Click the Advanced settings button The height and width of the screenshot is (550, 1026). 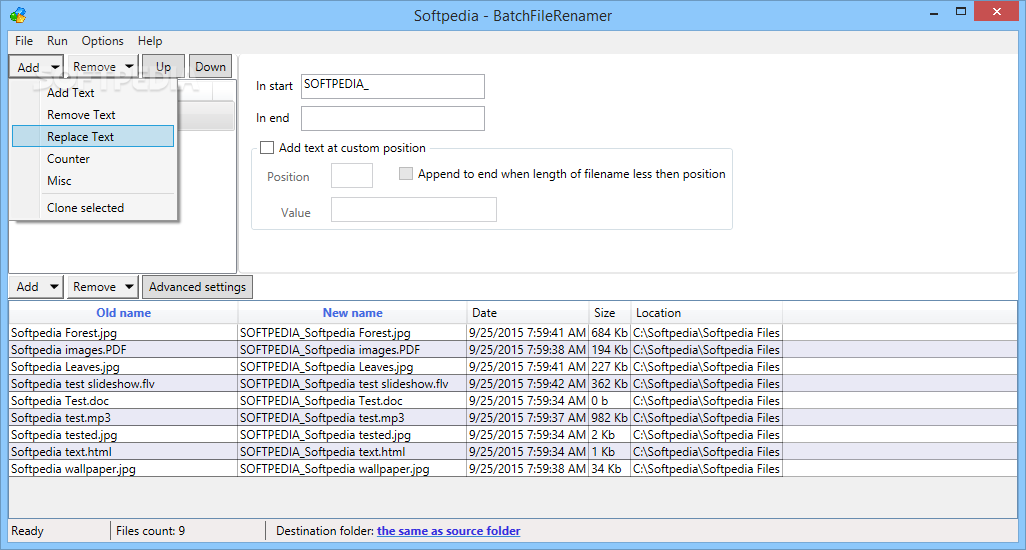pyautogui.click(x=197, y=286)
